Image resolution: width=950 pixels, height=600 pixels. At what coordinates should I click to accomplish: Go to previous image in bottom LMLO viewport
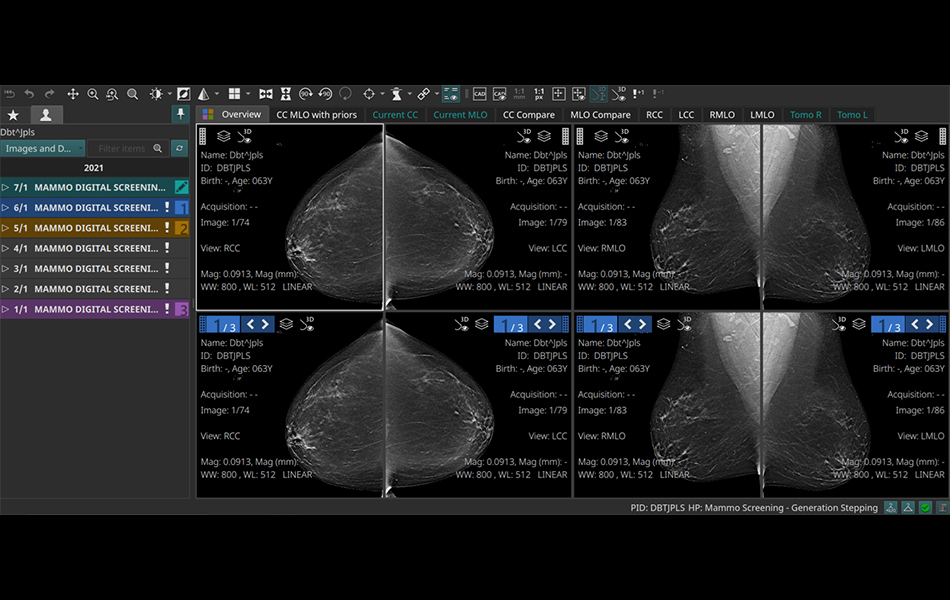[915, 324]
